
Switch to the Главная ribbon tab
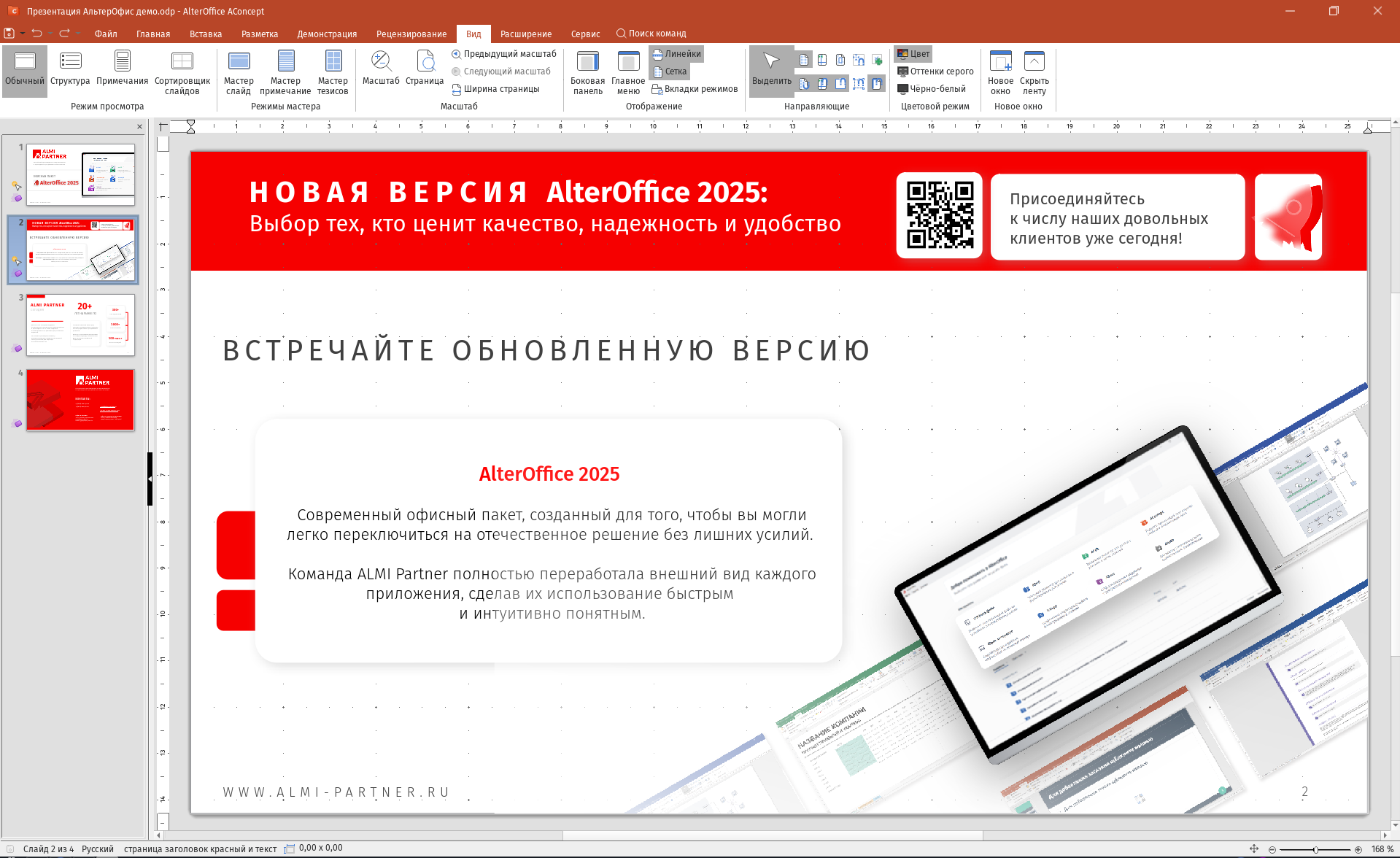(x=153, y=34)
